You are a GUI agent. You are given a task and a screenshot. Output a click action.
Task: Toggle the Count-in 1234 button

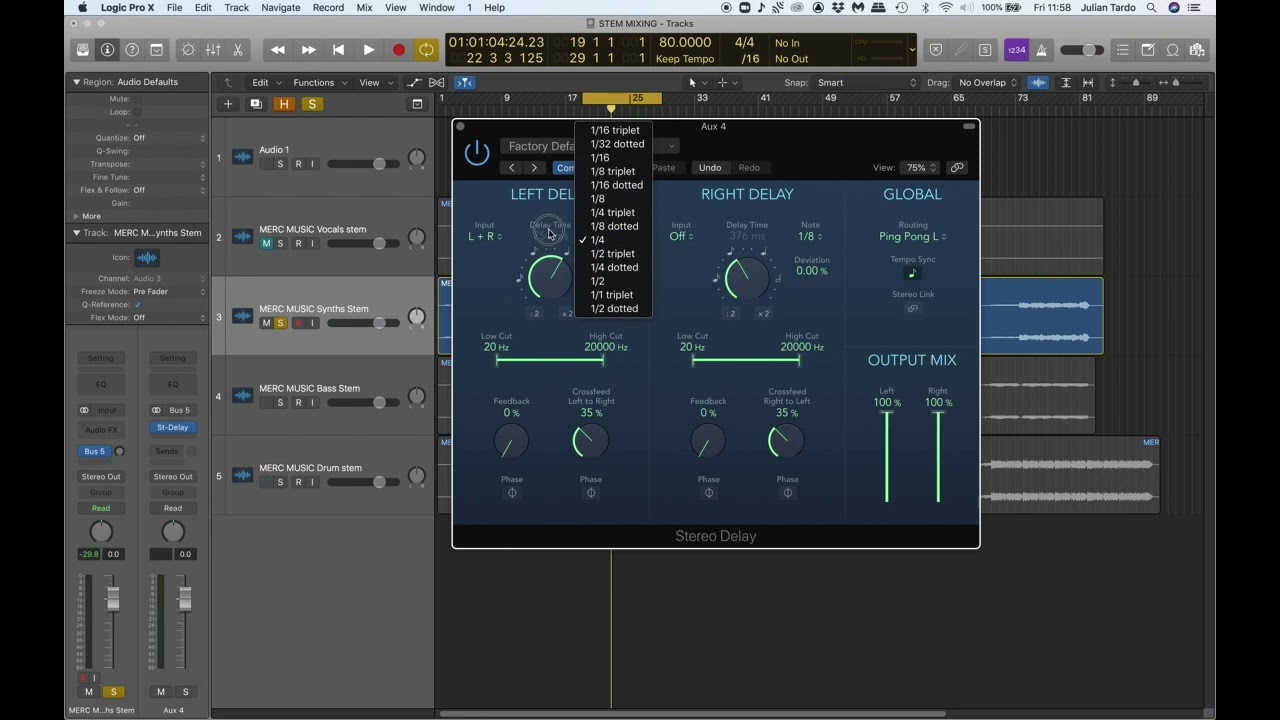[x=1016, y=50]
